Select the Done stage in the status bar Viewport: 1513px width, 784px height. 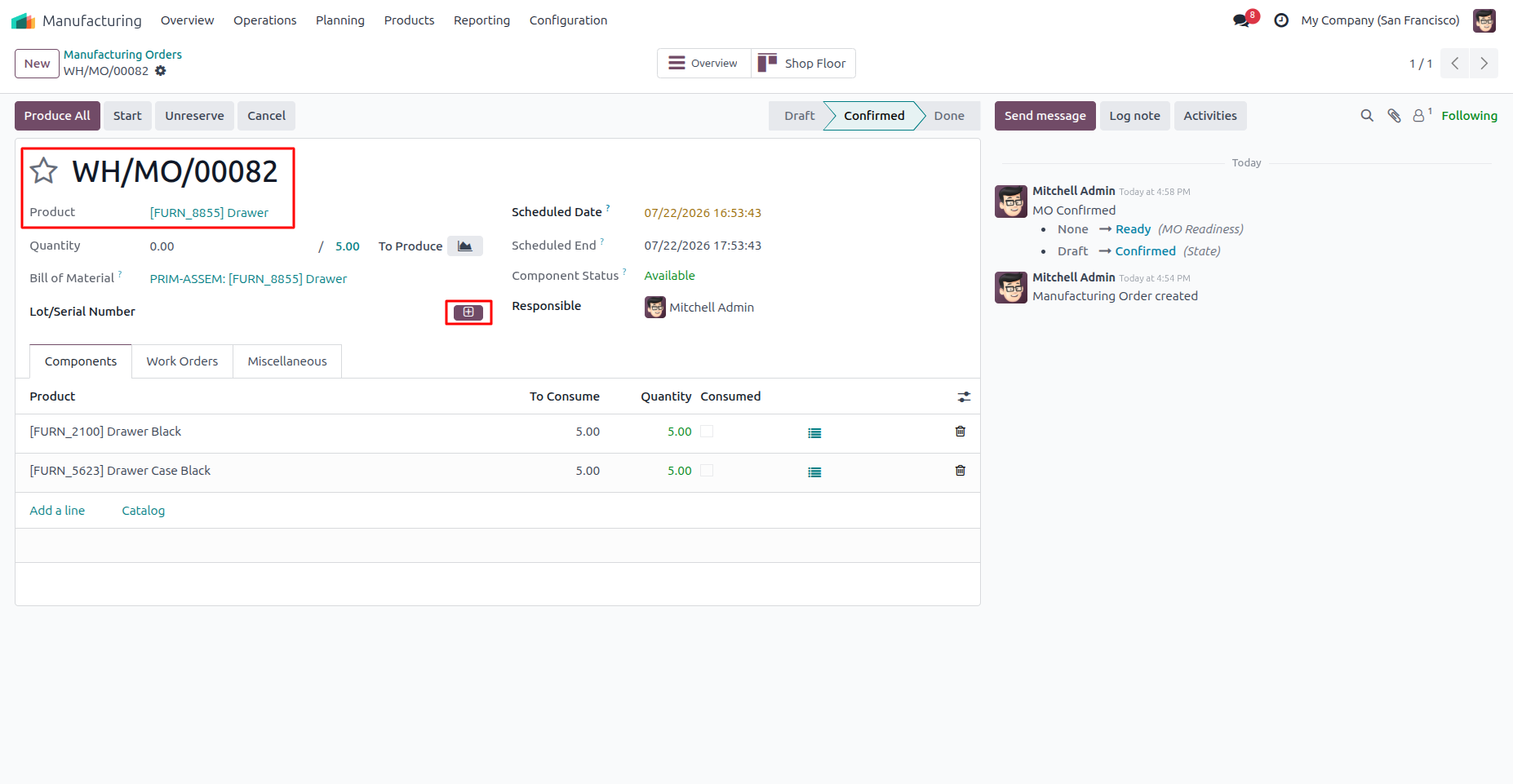coord(949,116)
